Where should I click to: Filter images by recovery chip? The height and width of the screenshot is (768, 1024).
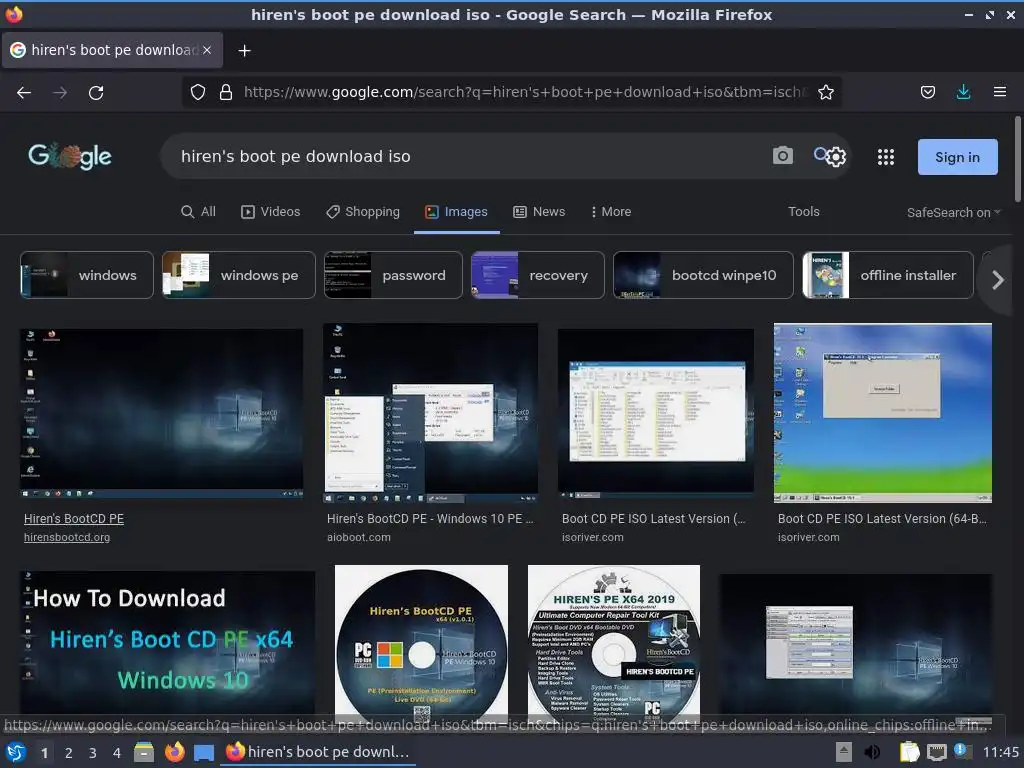coord(537,275)
